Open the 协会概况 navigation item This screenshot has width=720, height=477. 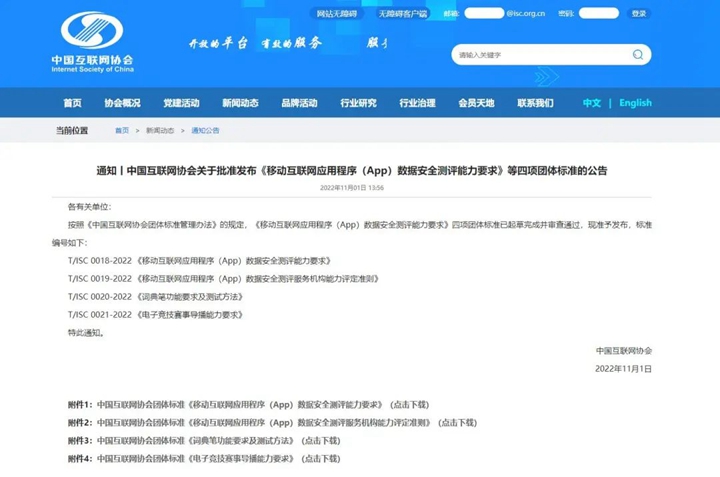[122, 103]
